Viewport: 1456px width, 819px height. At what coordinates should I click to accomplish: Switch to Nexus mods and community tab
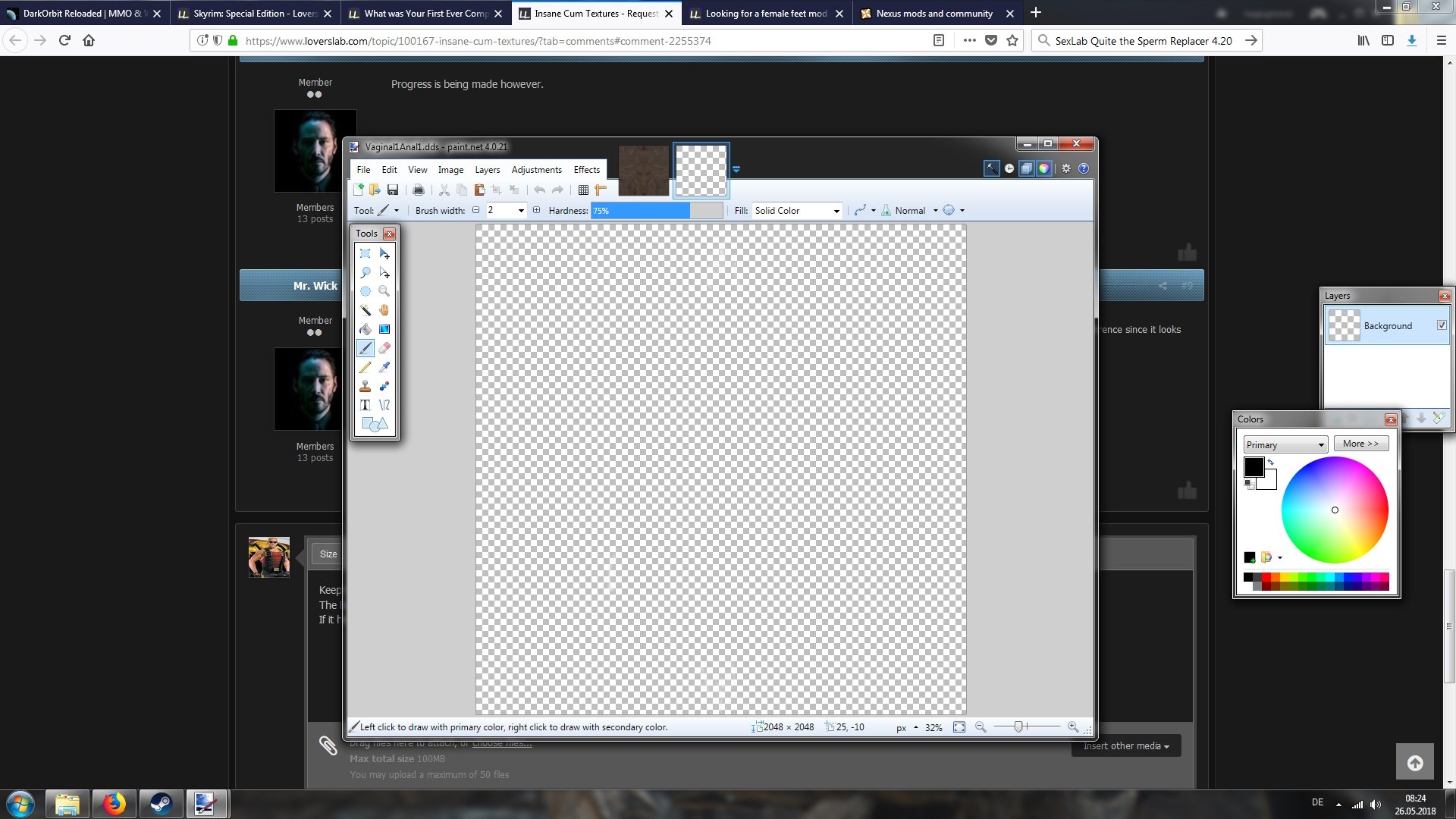click(x=934, y=14)
